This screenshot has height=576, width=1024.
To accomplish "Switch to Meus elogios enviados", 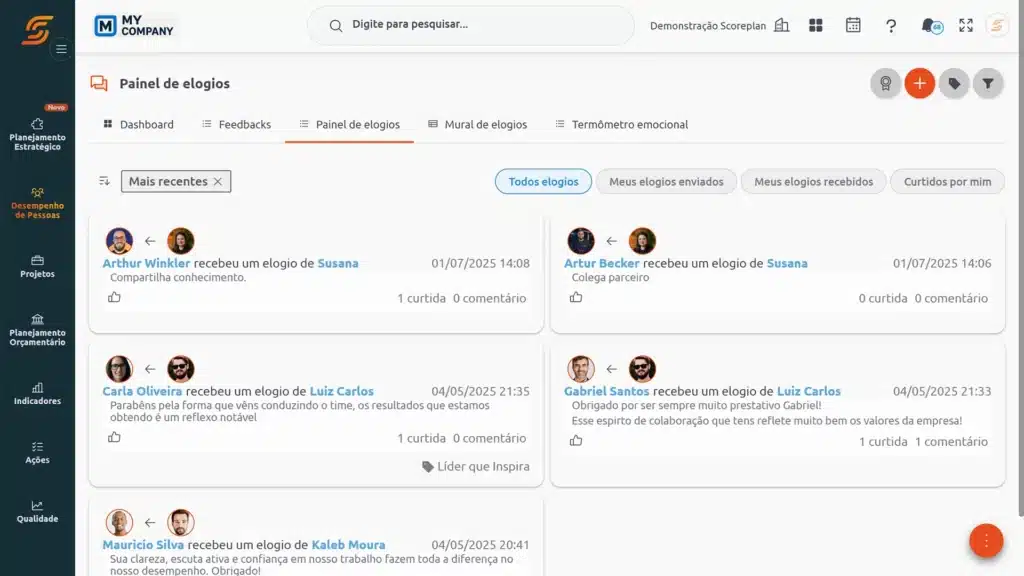I will (666, 181).
